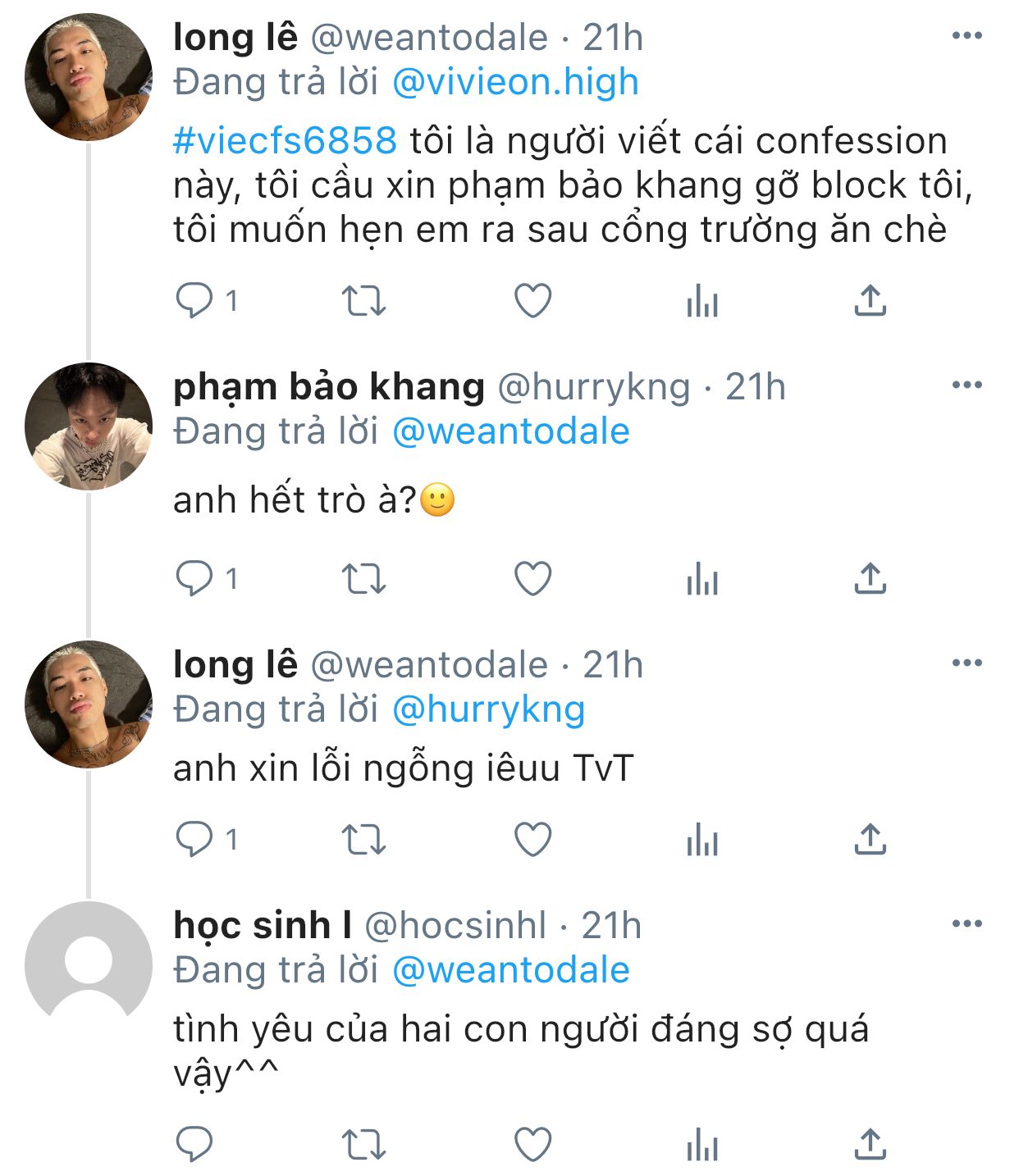The height and width of the screenshot is (1176, 1019).
Task: Open phạm bảo khang's profile picture
Action: coord(89,426)
